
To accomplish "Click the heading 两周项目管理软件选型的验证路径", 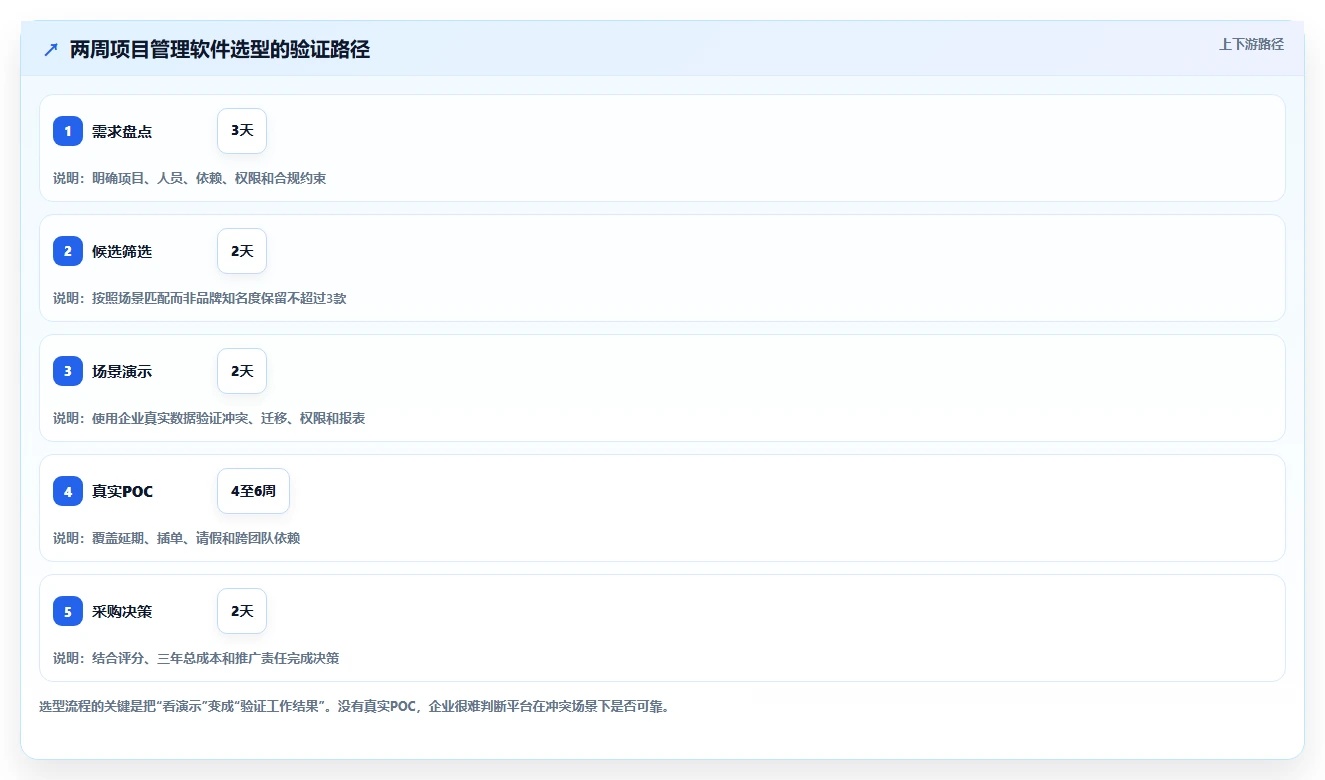I will 220,49.
